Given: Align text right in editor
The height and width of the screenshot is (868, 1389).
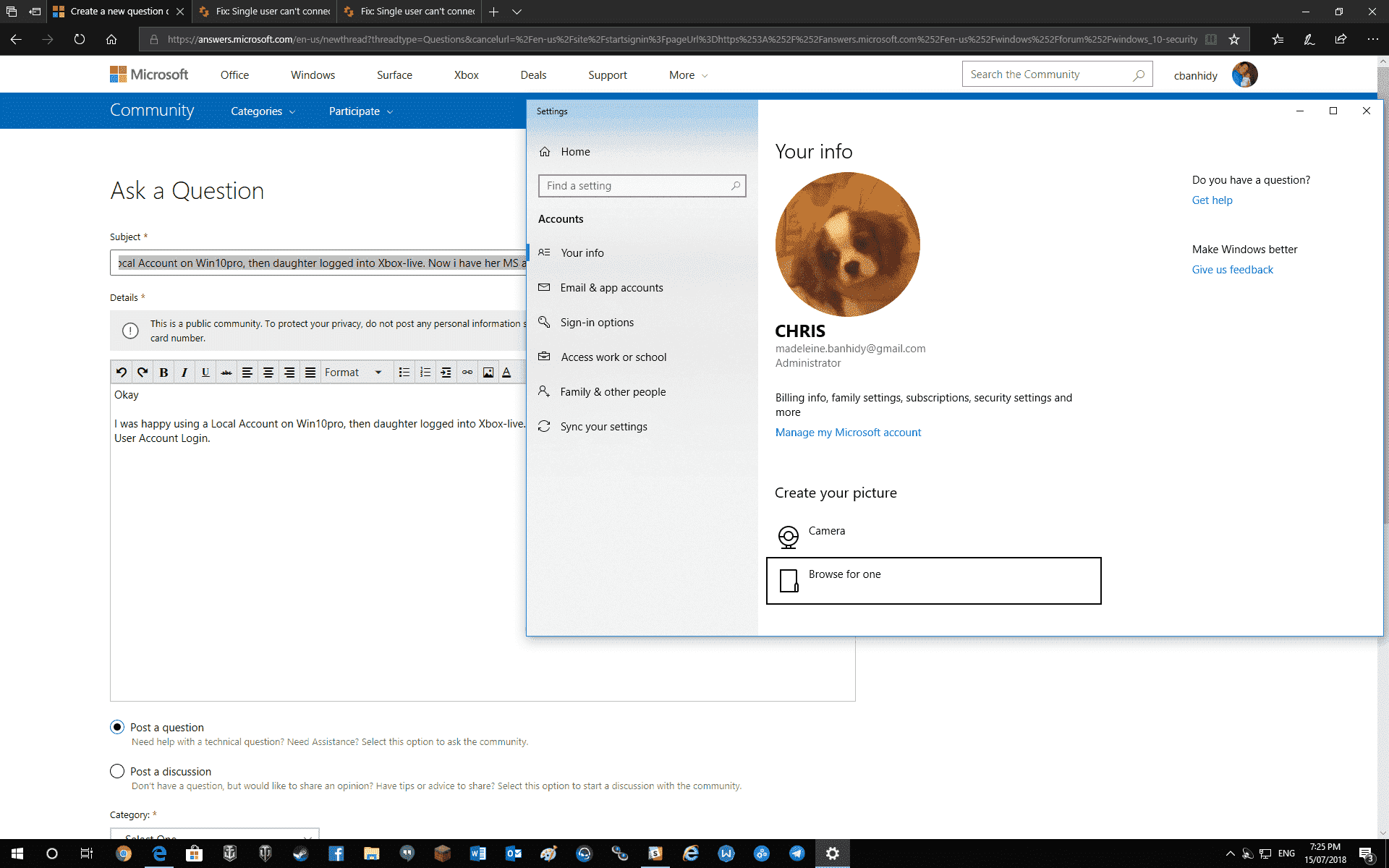Looking at the screenshot, I should (x=289, y=373).
